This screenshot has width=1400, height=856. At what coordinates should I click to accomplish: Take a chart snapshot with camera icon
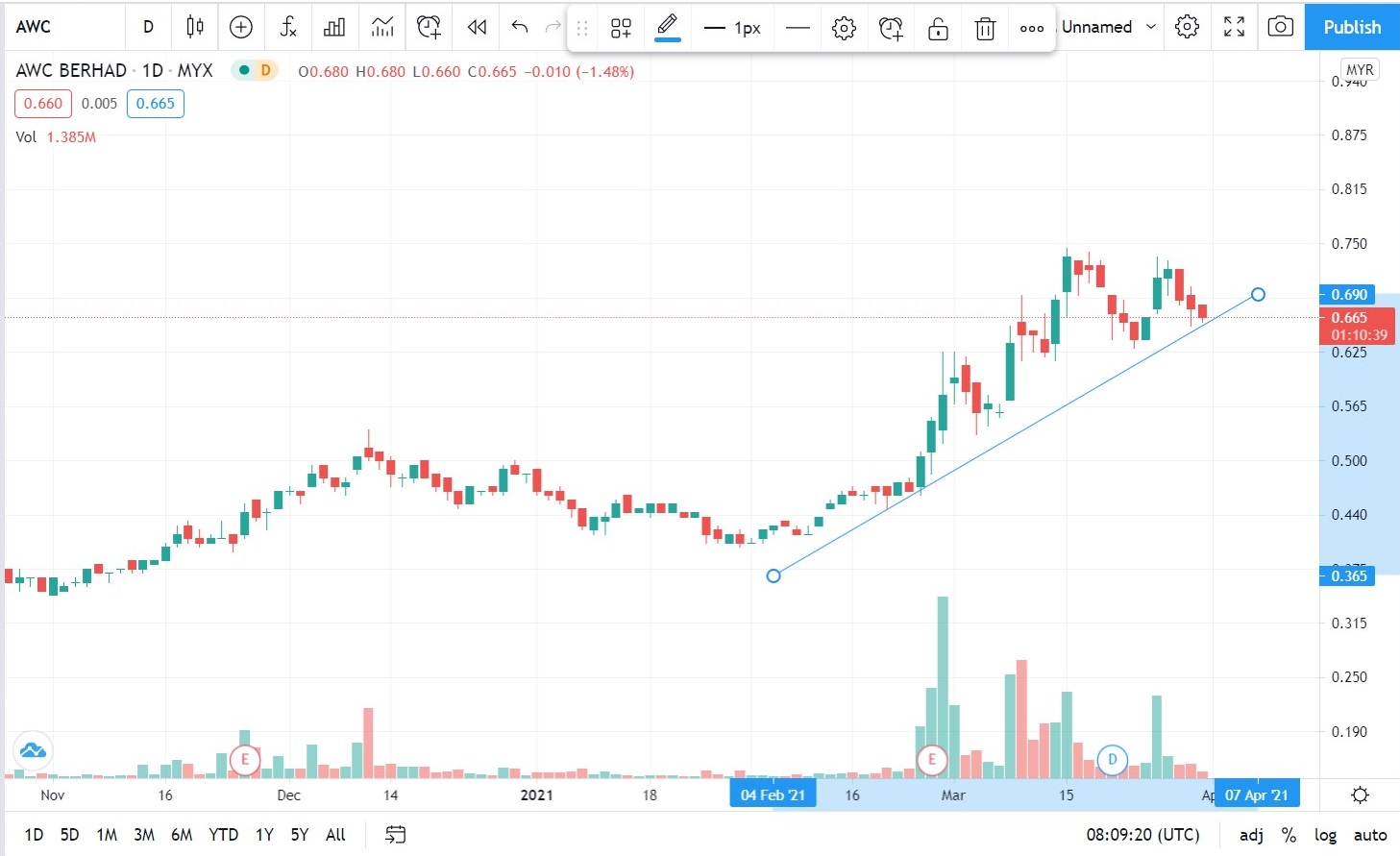(x=1280, y=27)
